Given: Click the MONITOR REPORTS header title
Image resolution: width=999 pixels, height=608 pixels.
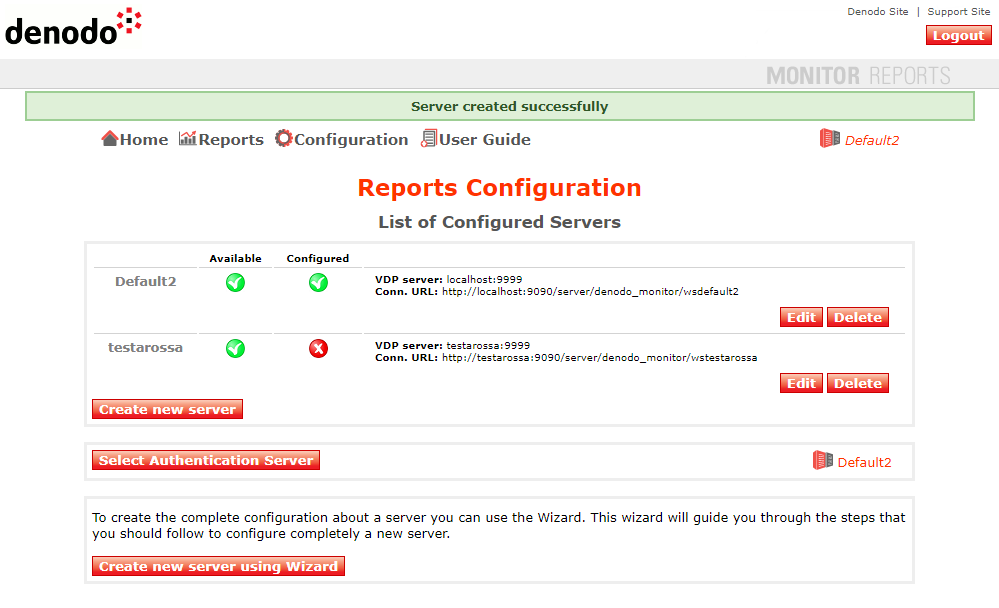Looking at the screenshot, I should 858,76.
